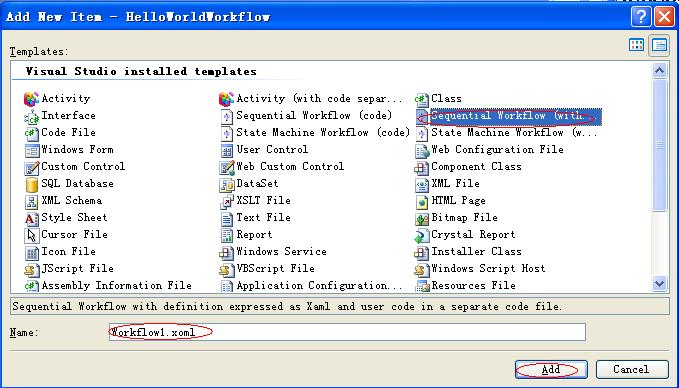
Task: Select Sequential Workflow (code) template icon
Action: pos(226,116)
